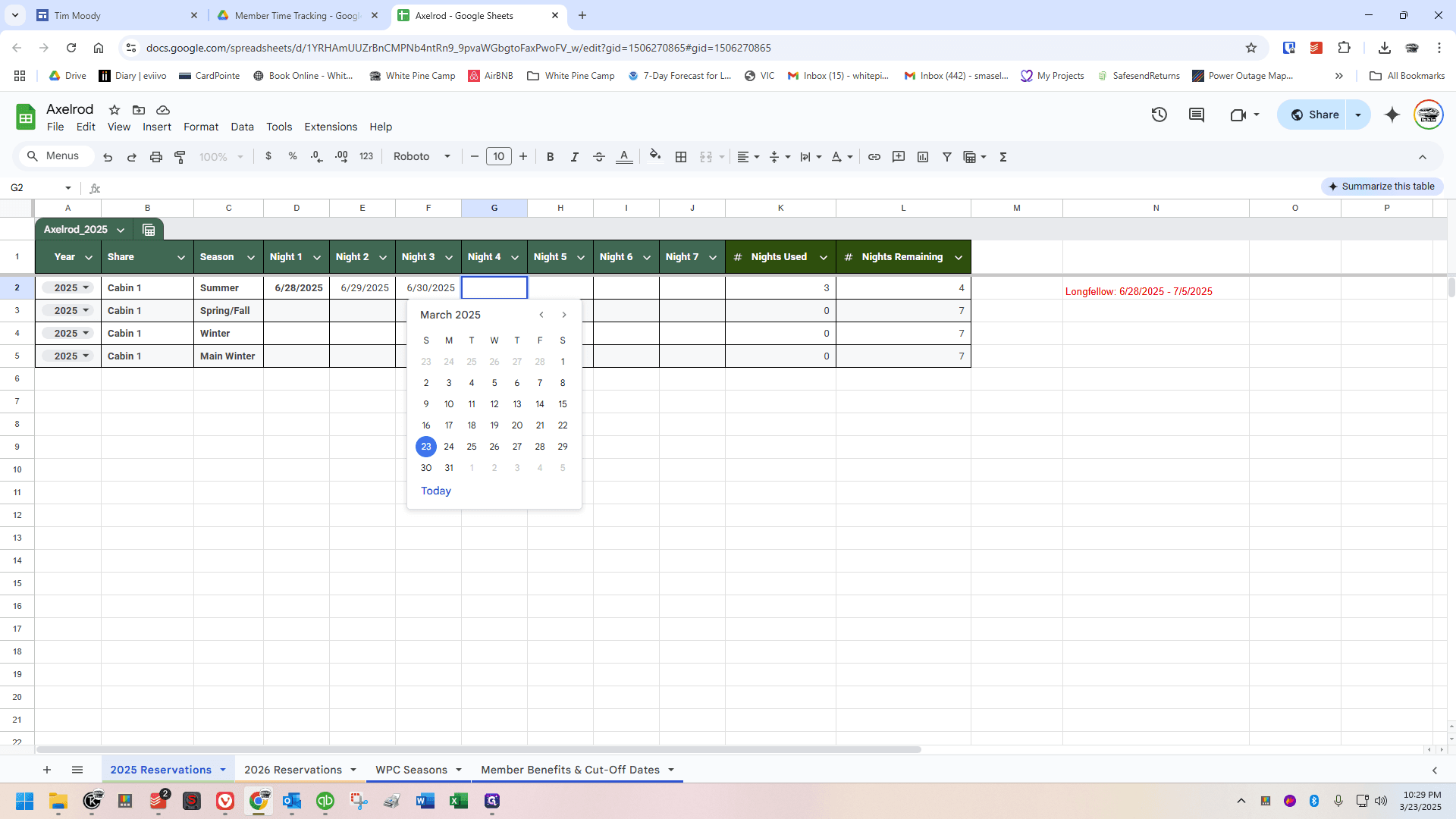Open the Roboto font dropdown

[422, 157]
